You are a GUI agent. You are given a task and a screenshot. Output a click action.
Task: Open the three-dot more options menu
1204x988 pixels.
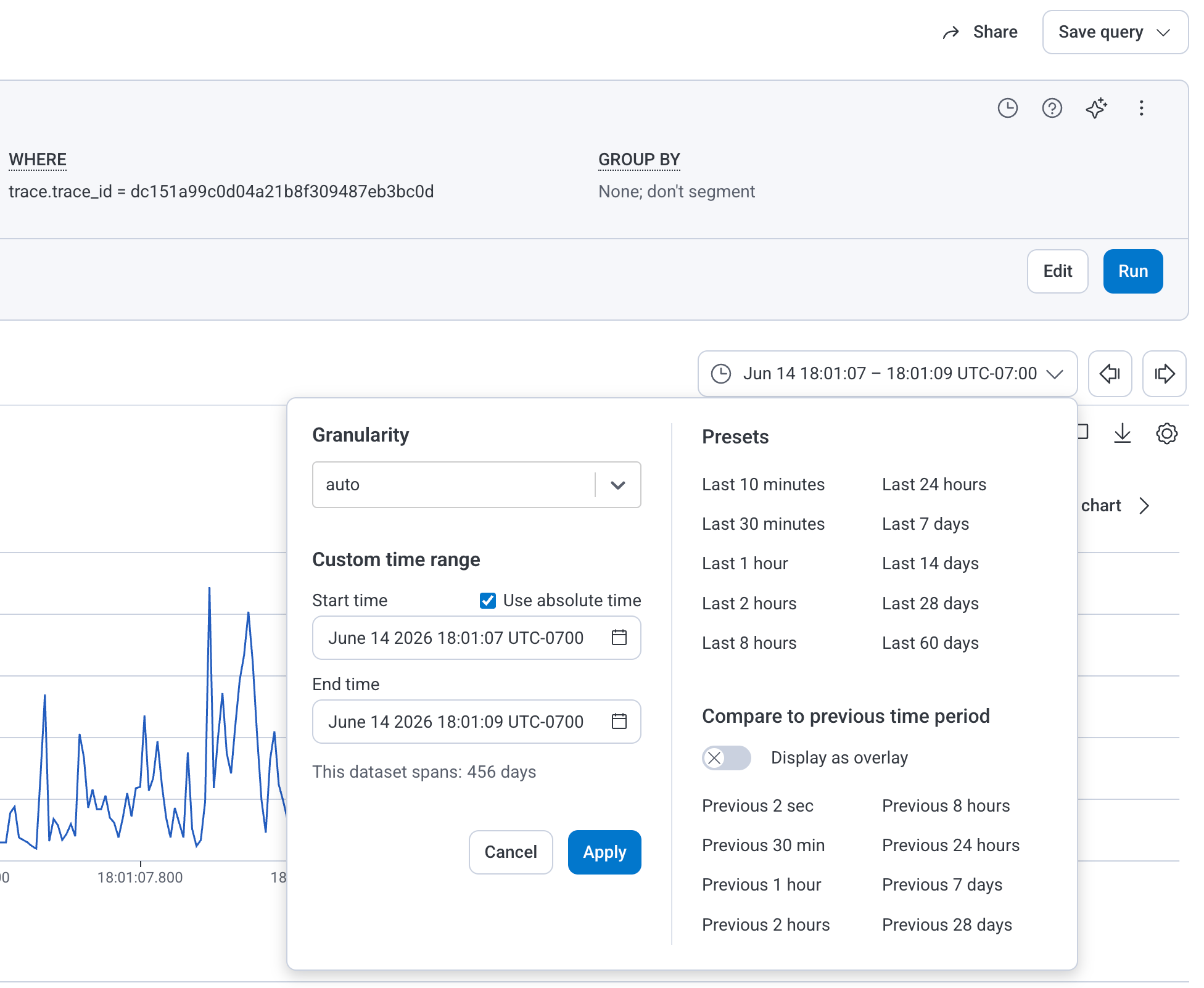click(1141, 108)
